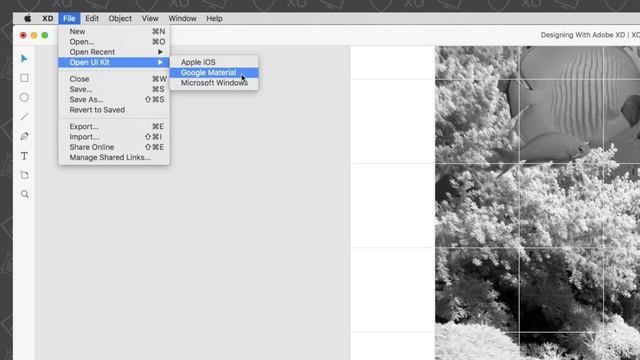Select the Artboard tool
The image size is (640, 360).
tap(24, 175)
